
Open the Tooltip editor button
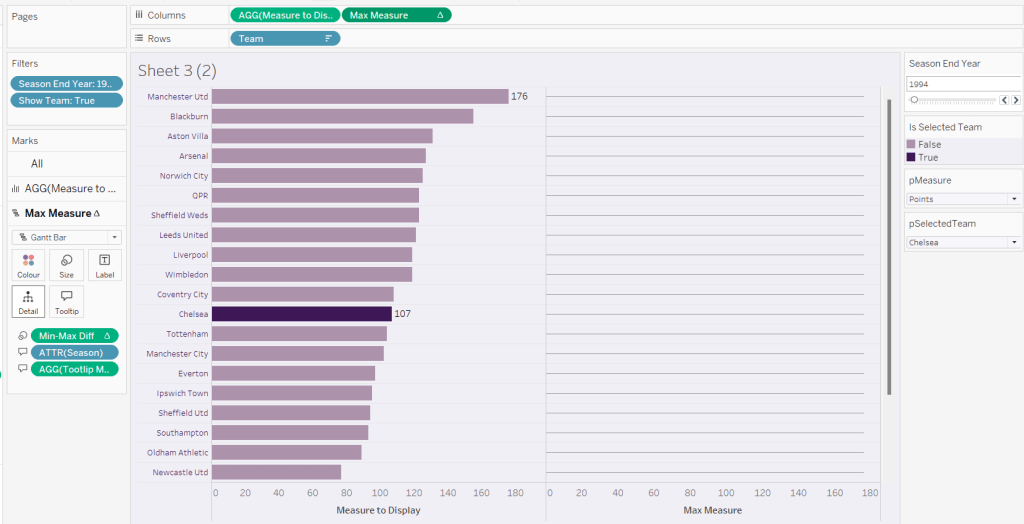click(x=66, y=301)
